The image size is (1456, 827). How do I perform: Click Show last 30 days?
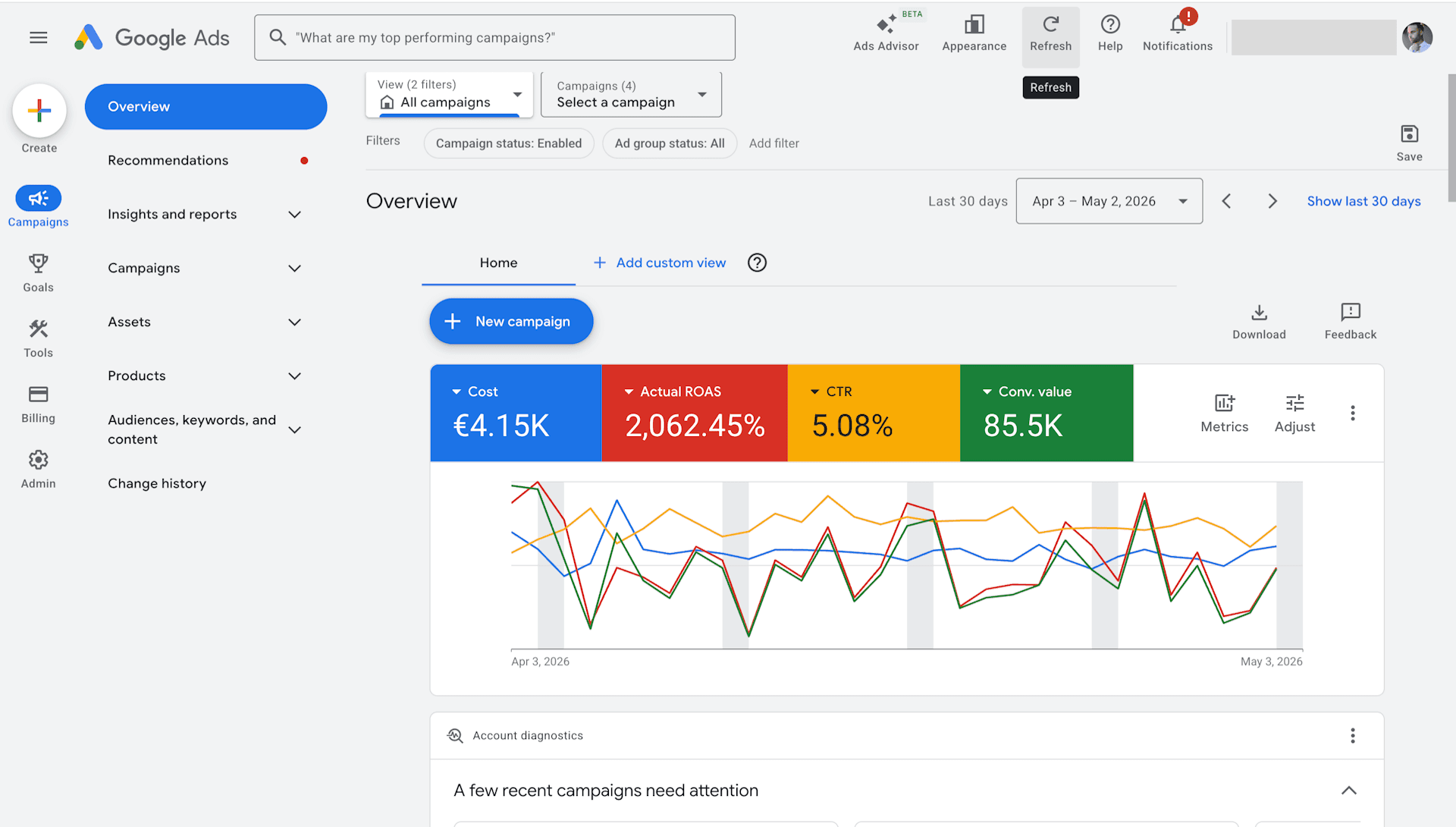point(1363,201)
